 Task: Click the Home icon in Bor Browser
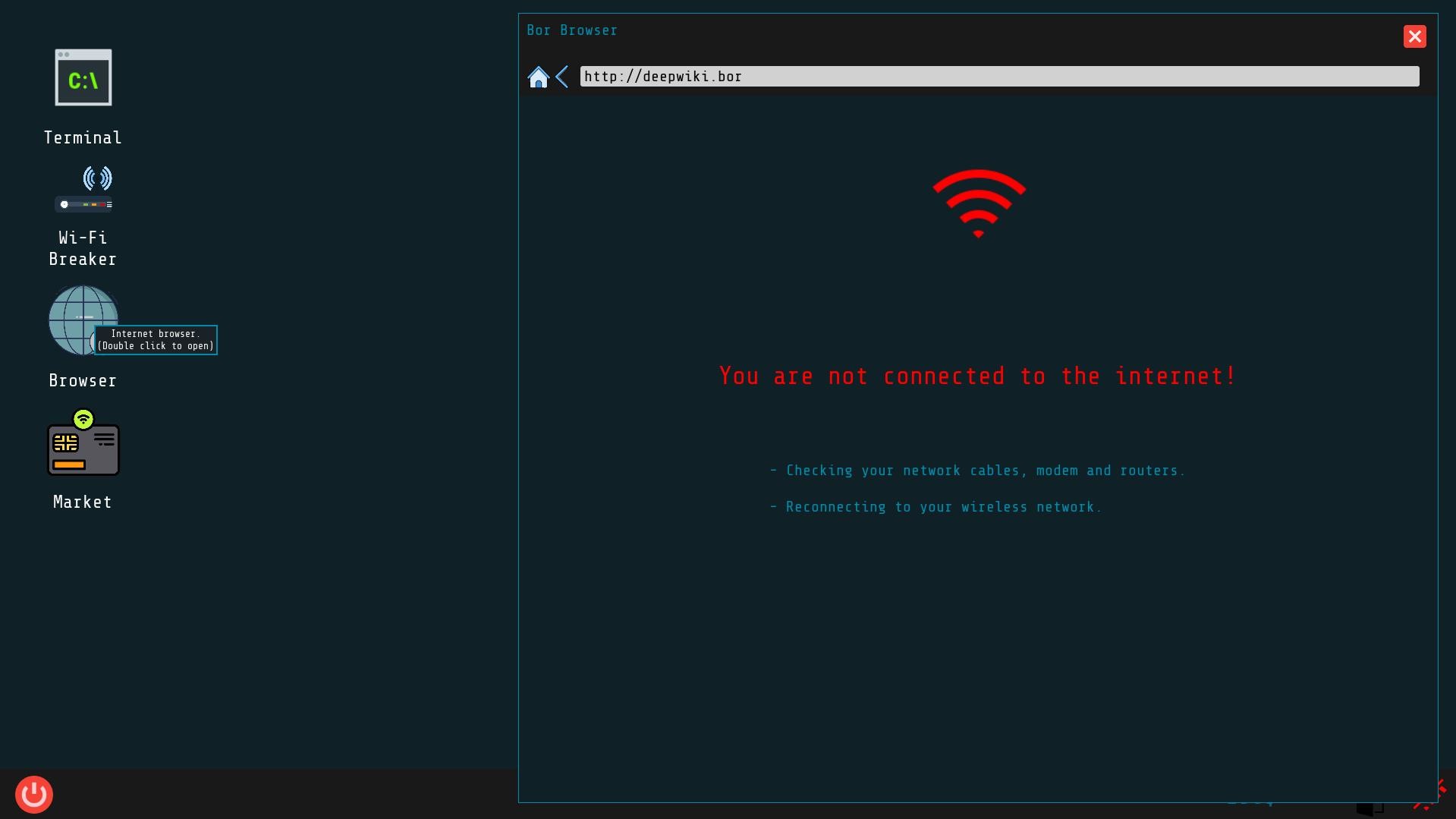[539, 77]
